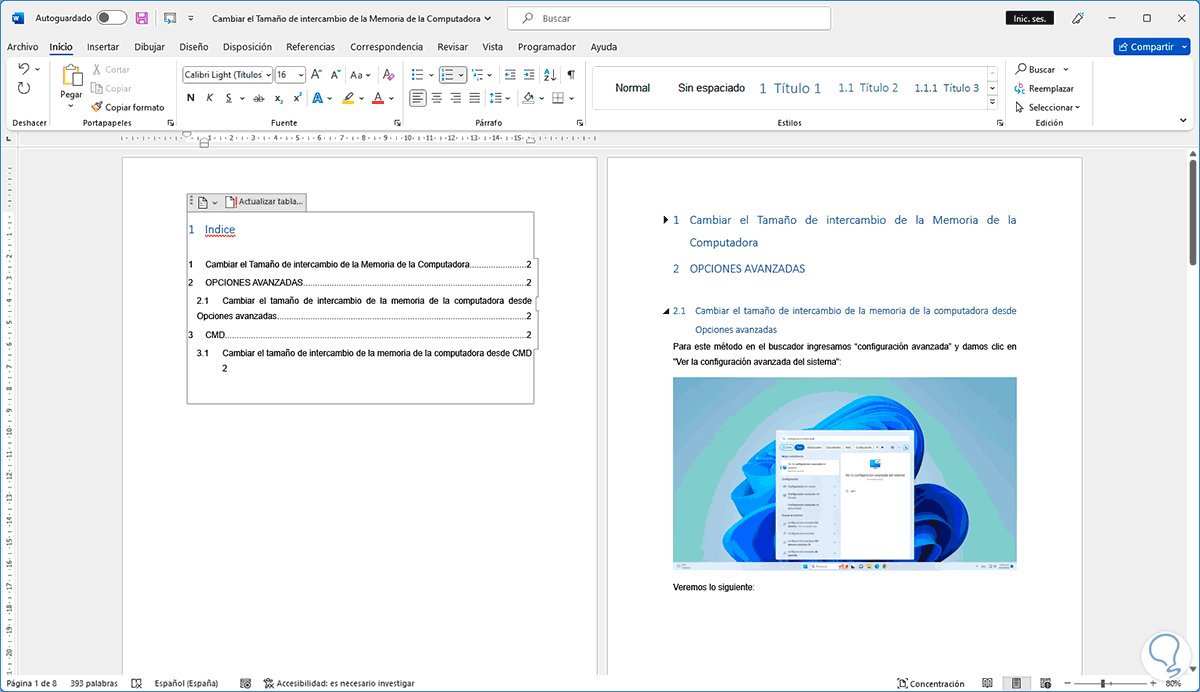Image resolution: width=1200 pixels, height=692 pixels.
Task: Click the italic K button
Action: click(x=210, y=98)
